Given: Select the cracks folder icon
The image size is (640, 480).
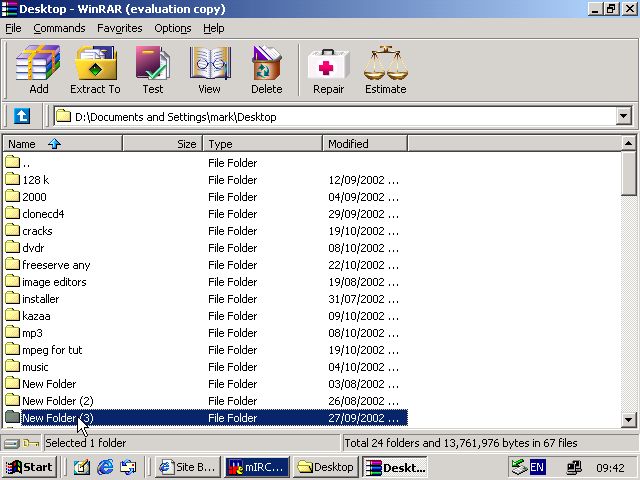Looking at the screenshot, I should coord(12,230).
